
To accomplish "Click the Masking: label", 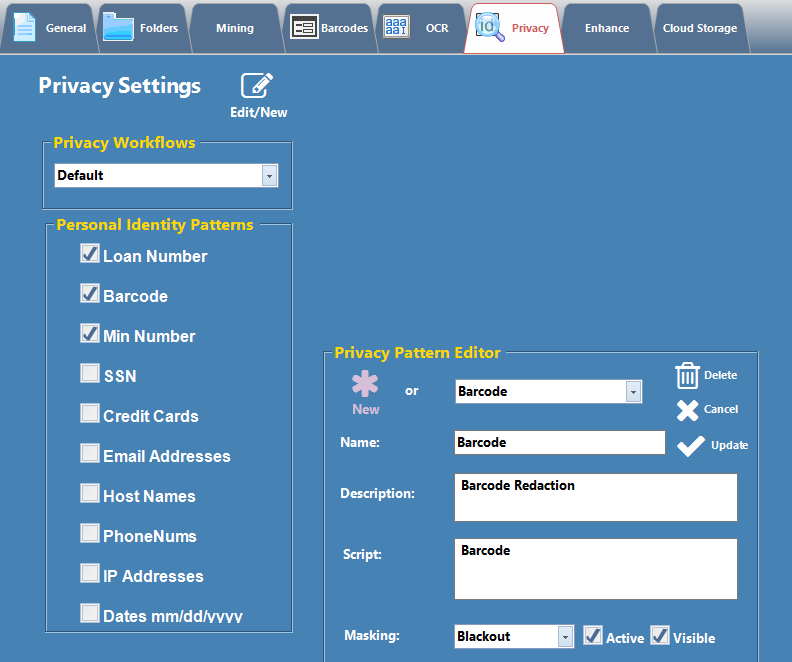I will [372, 635].
